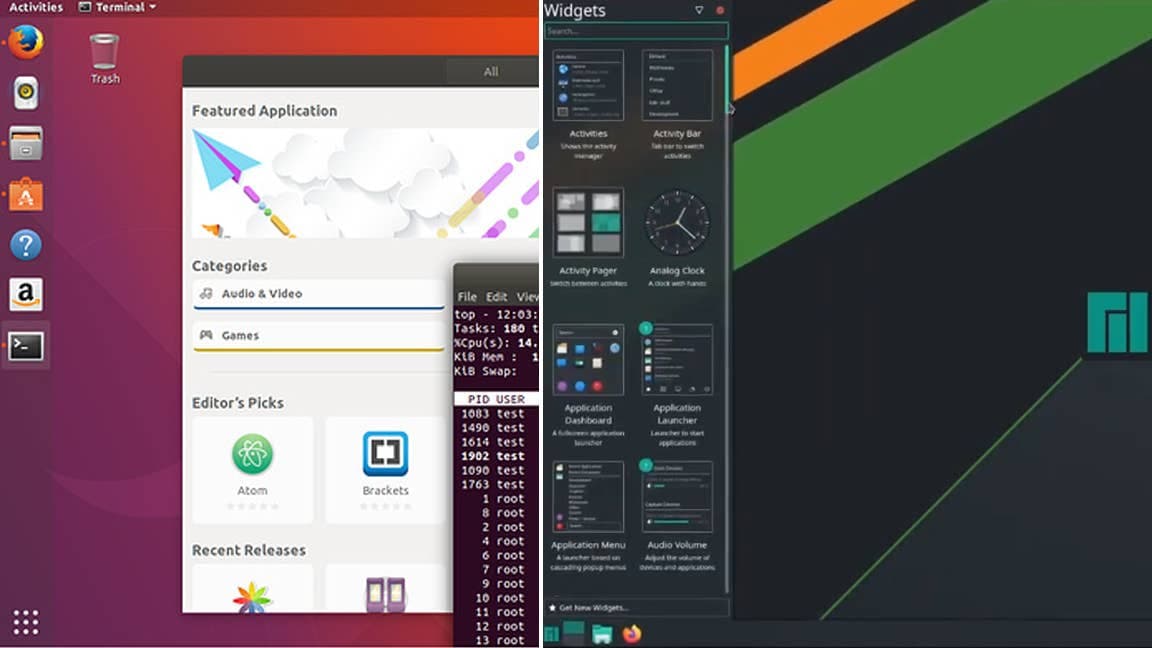The height and width of the screenshot is (648, 1152).
Task: Open Terminal from the Ubuntu dock
Action: pos(25,345)
